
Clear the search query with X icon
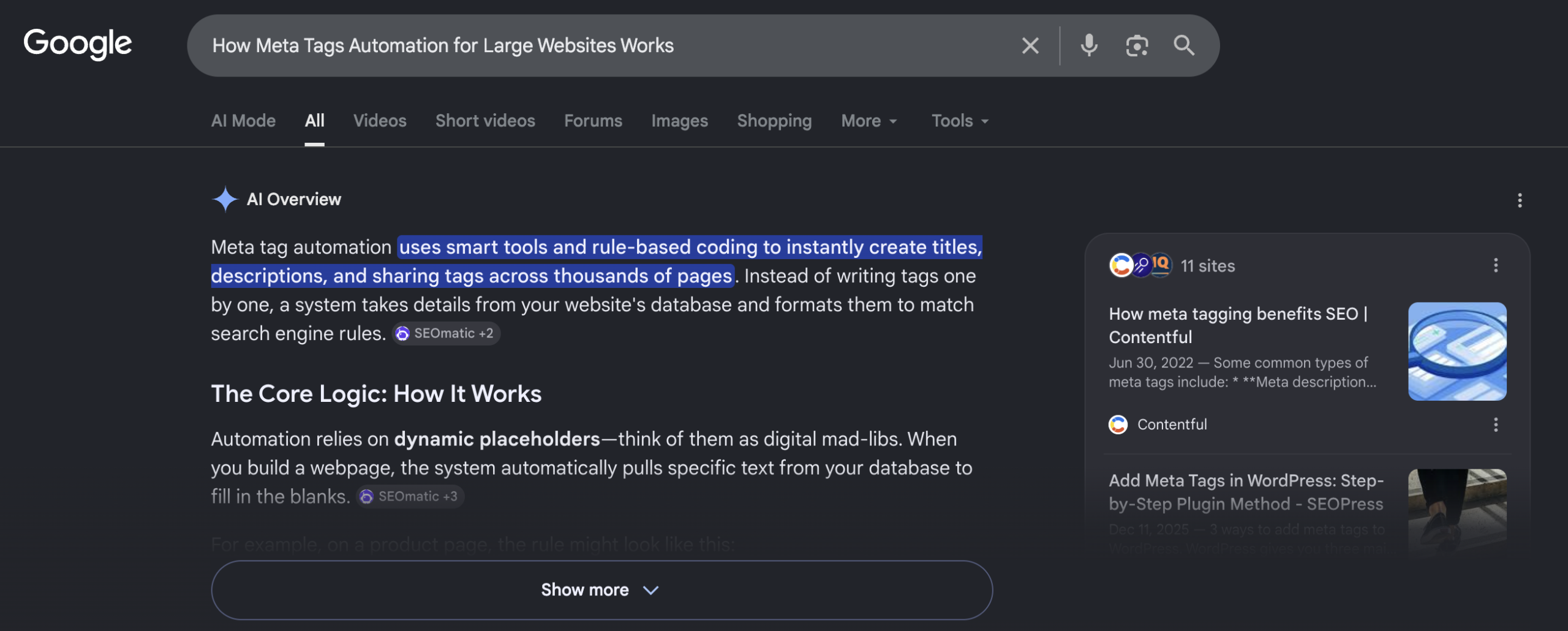(x=1030, y=45)
